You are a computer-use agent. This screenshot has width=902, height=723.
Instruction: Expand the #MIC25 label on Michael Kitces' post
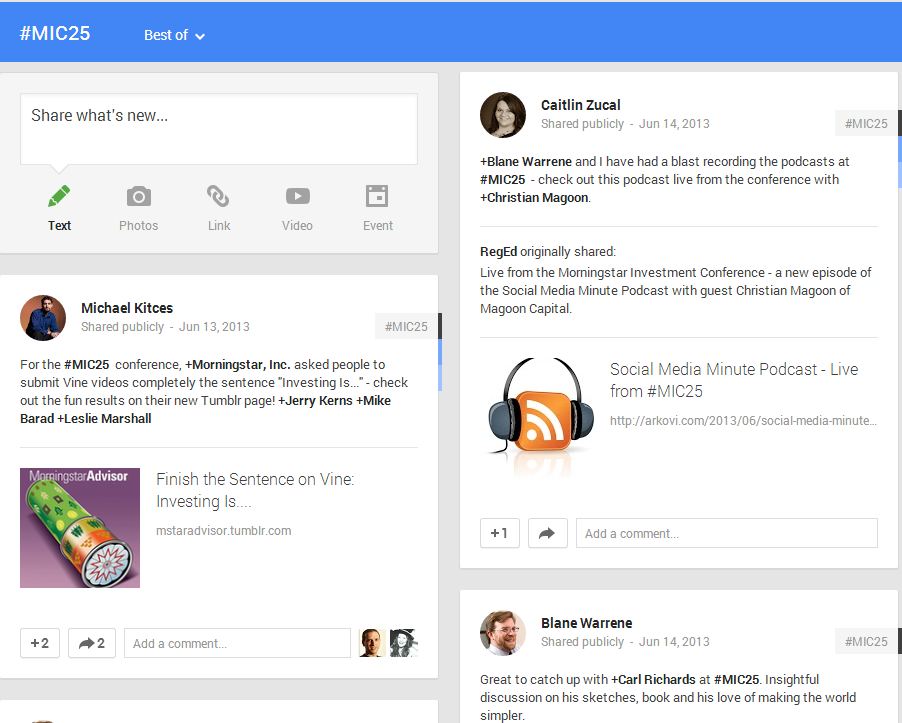(406, 326)
